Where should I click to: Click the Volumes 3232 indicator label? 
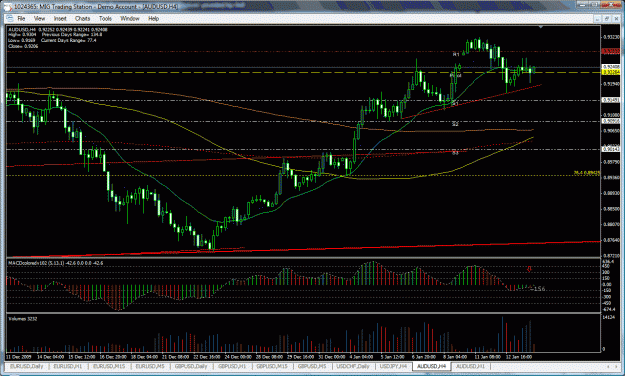23,319
